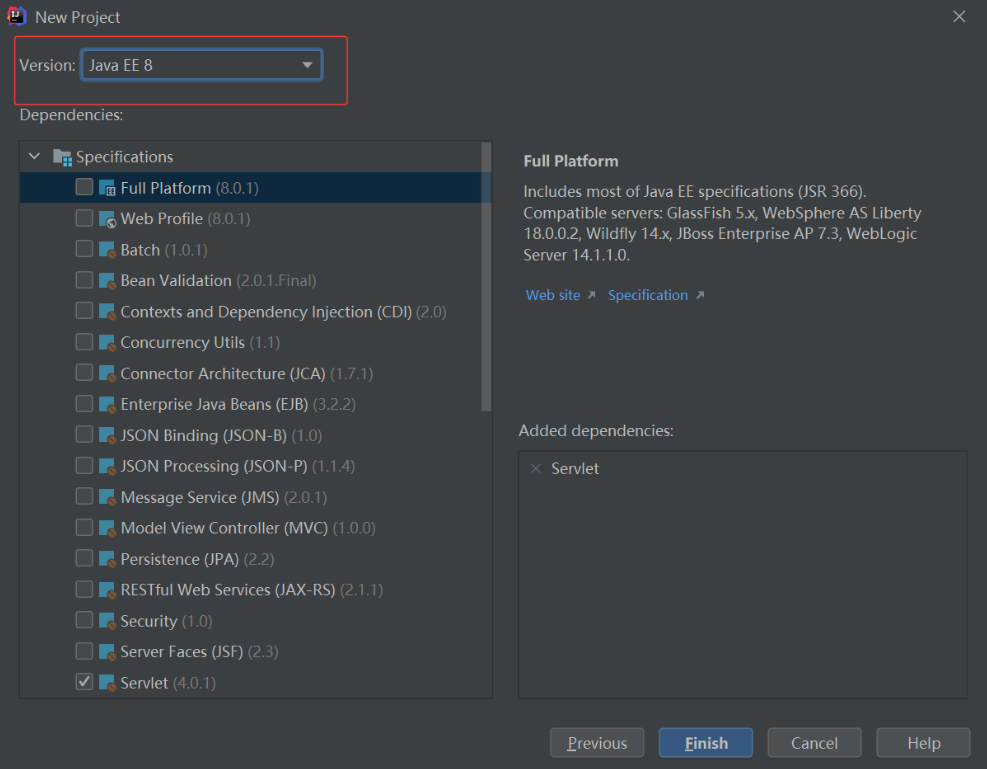Image resolution: width=987 pixels, height=769 pixels.
Task: Click the Batch spec icon
Action: 107,250
